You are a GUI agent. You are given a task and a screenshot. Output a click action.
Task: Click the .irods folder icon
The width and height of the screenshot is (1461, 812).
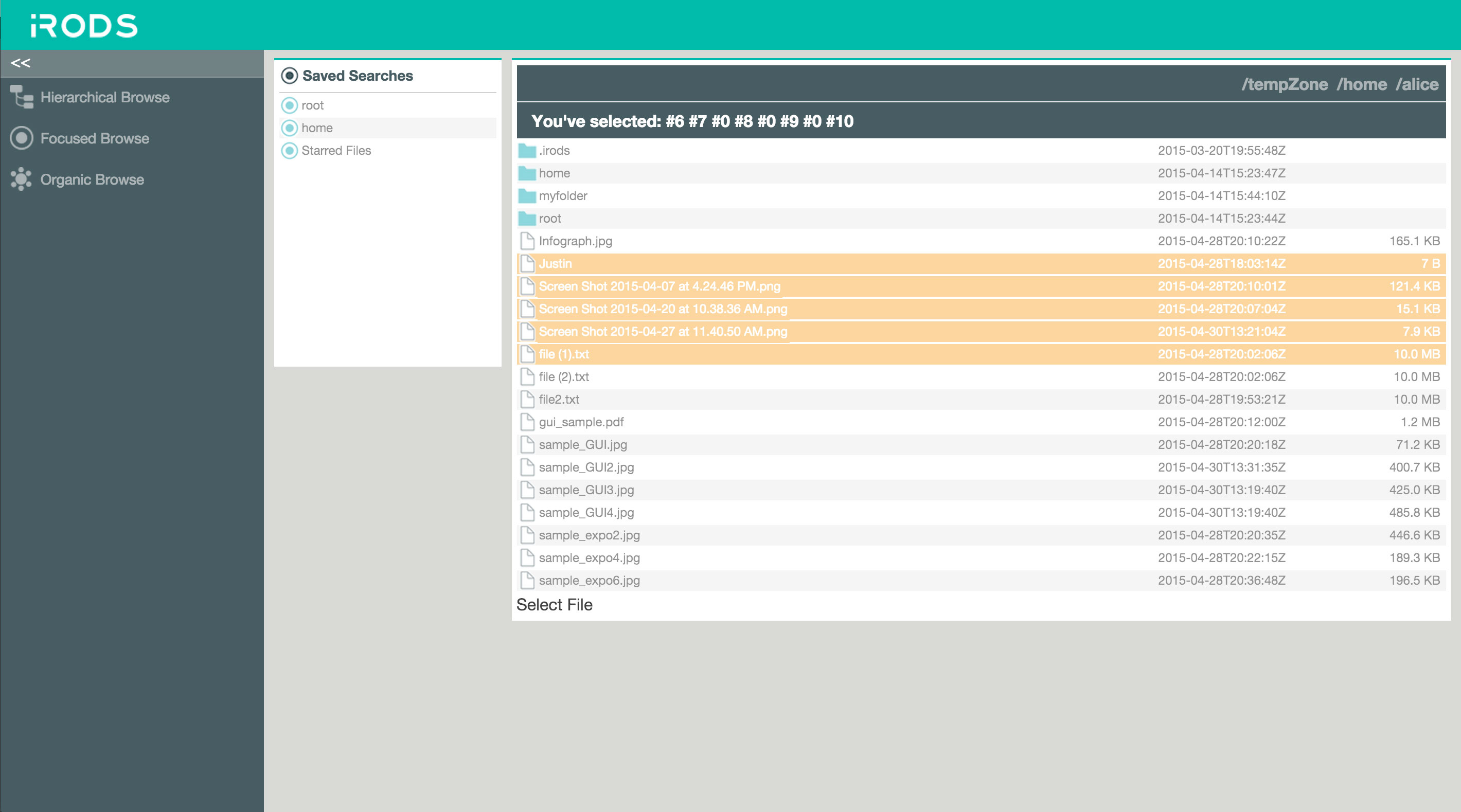click(527, 151)
